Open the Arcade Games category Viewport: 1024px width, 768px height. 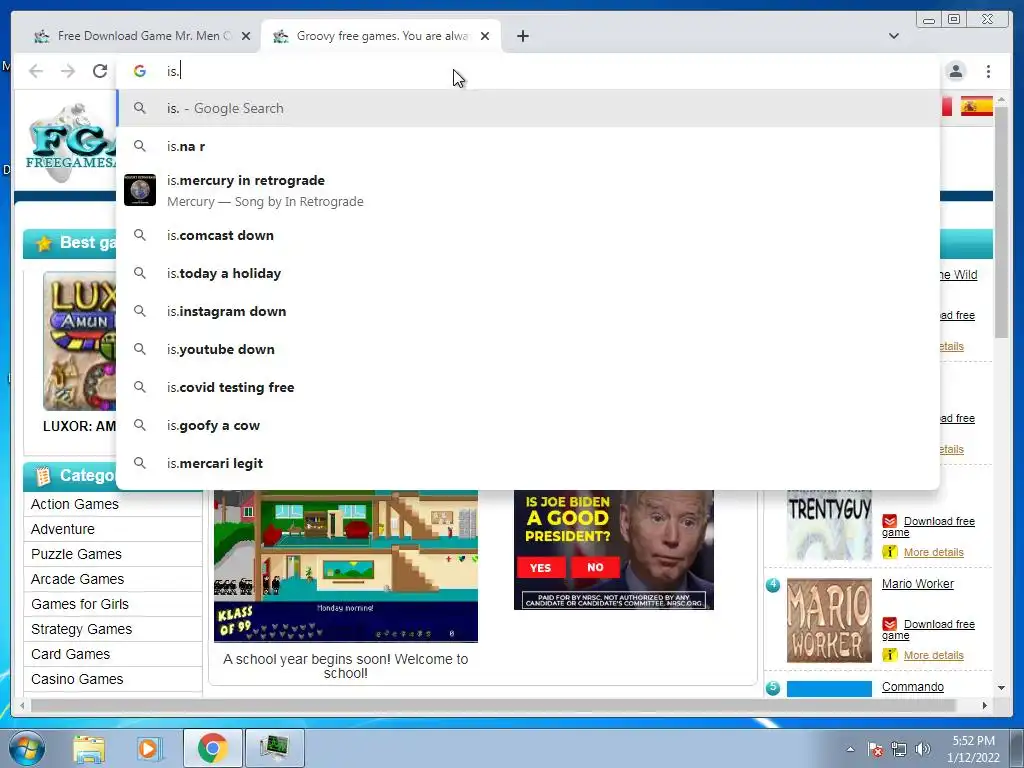pos(77,579)
